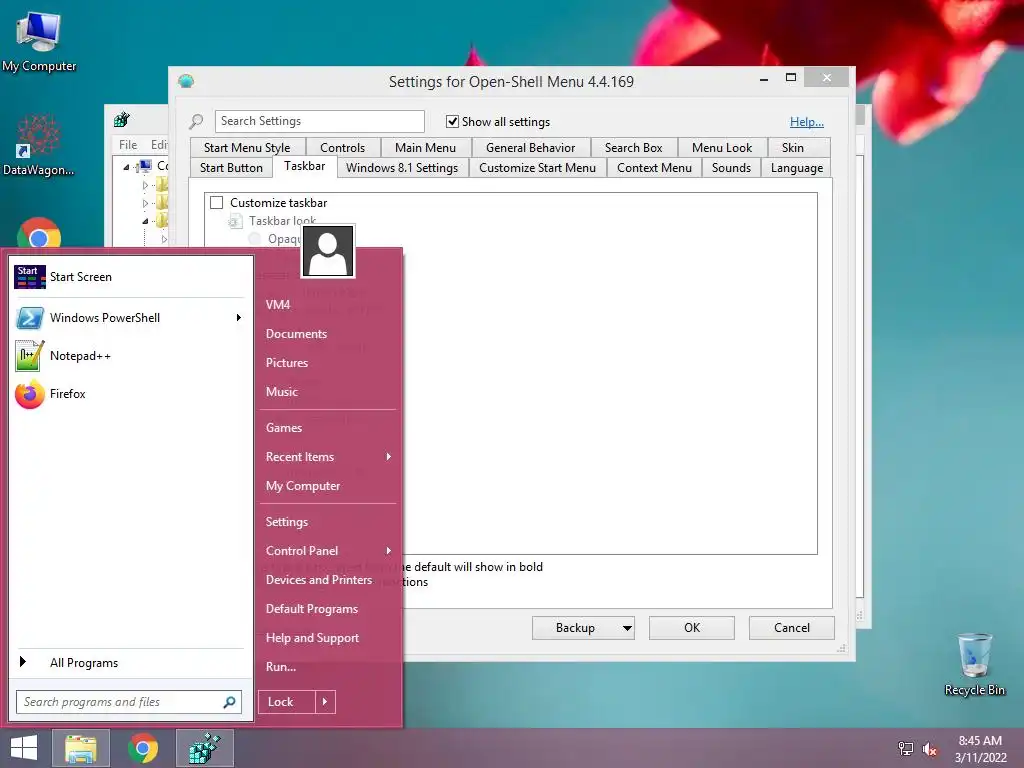Viewport: 1024px width, 768px height.
Task: Open My Computer desktop icon
Action: [x=39, y=41]
